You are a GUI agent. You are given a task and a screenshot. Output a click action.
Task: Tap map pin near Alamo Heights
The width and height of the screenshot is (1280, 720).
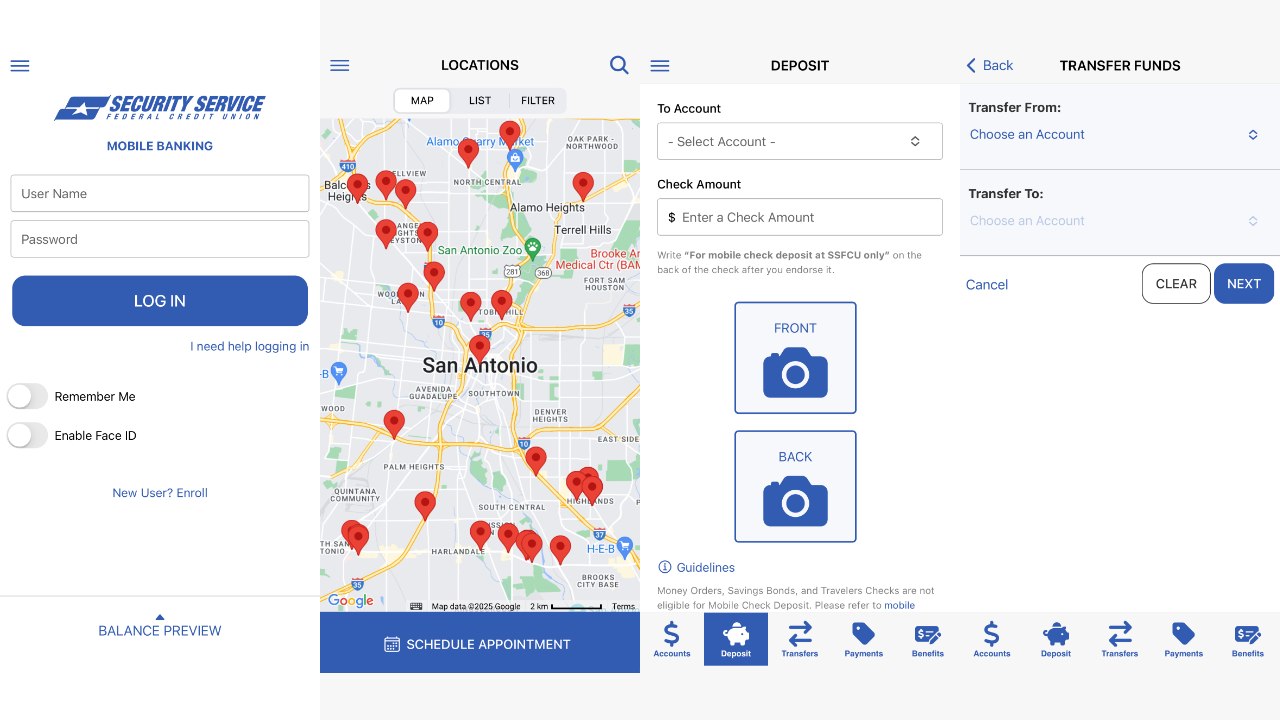coord(583,186)
